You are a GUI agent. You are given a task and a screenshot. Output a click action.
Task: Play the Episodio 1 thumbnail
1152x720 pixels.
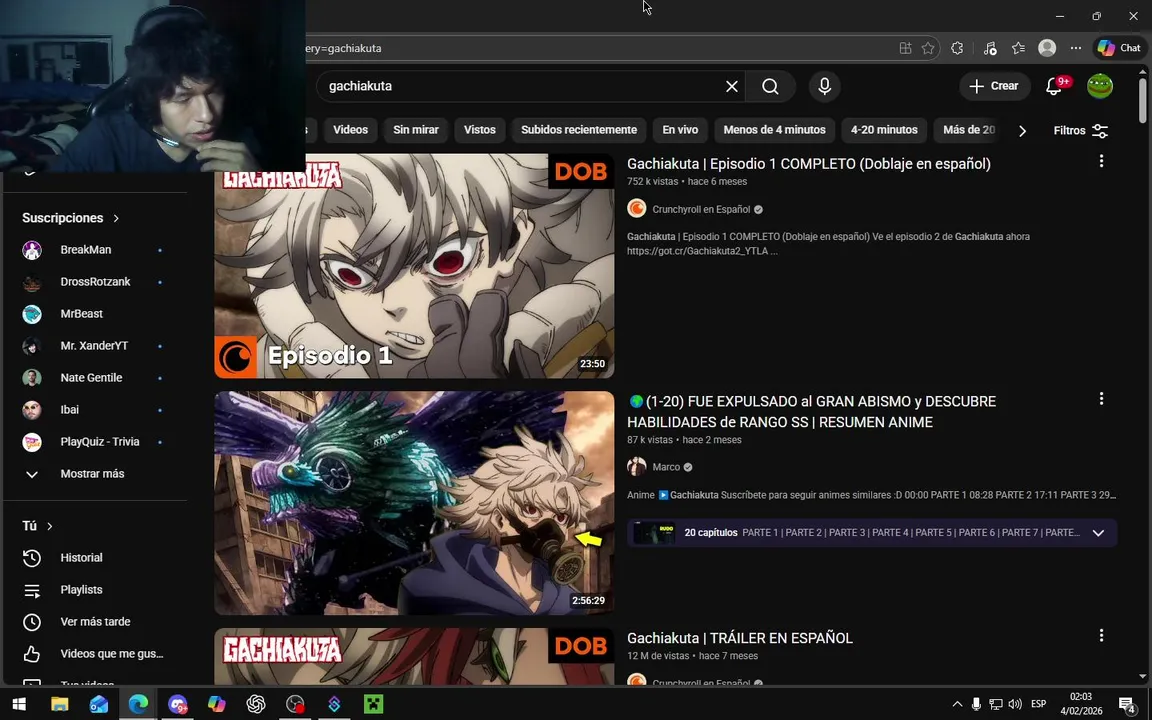(414, 266)
